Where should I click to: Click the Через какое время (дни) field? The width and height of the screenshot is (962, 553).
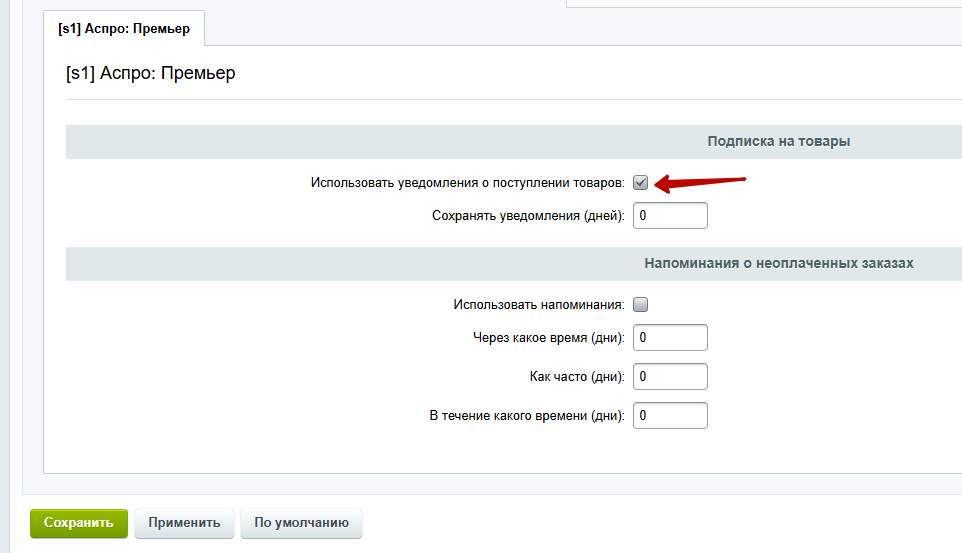670,338
